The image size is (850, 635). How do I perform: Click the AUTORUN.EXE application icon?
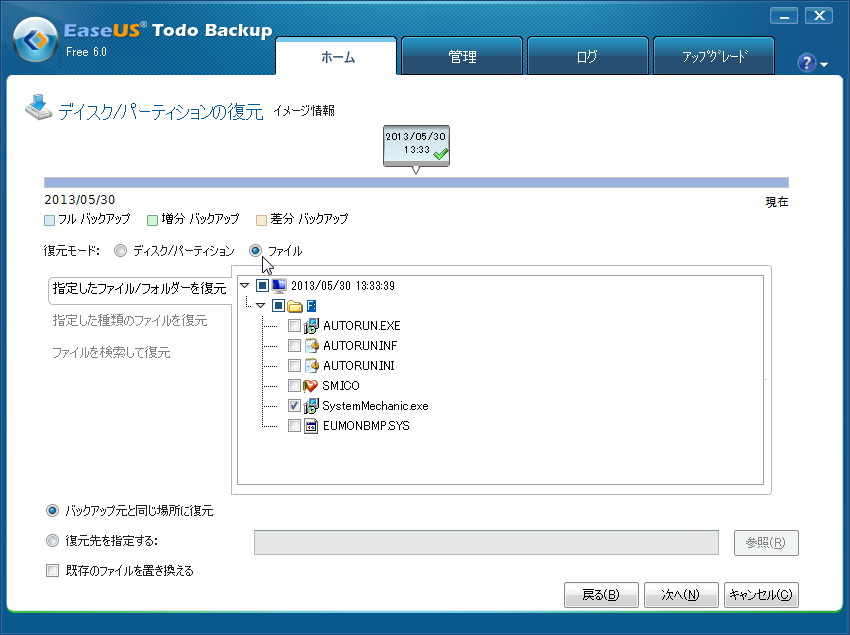click(x=310, y=325)
